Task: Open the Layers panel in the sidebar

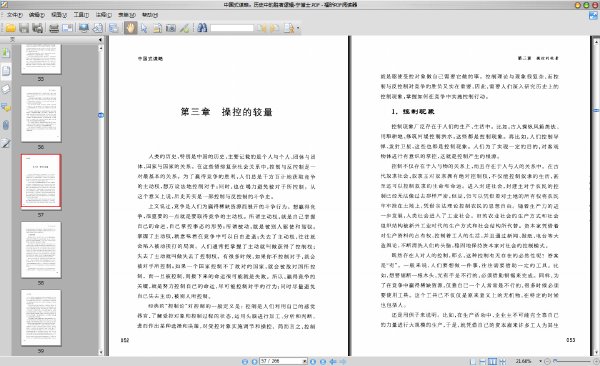Action: tap(5, 89)
